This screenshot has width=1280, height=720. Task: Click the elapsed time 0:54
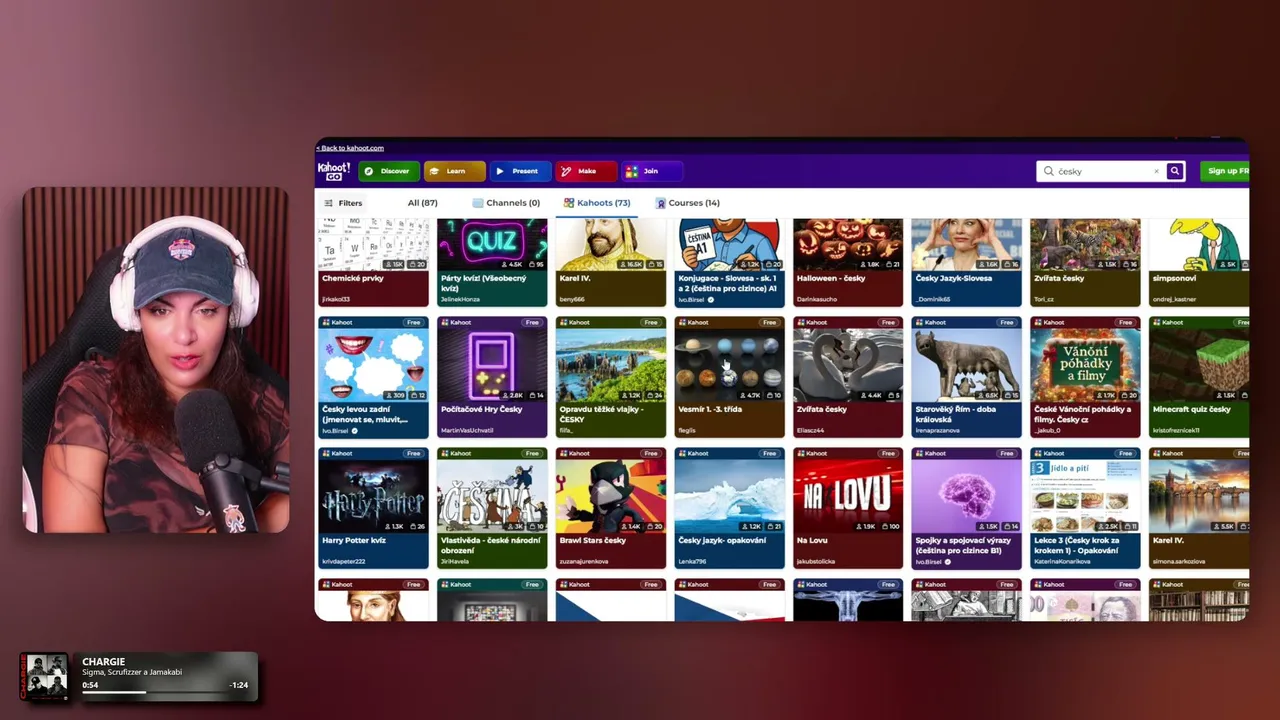point(90,685)
